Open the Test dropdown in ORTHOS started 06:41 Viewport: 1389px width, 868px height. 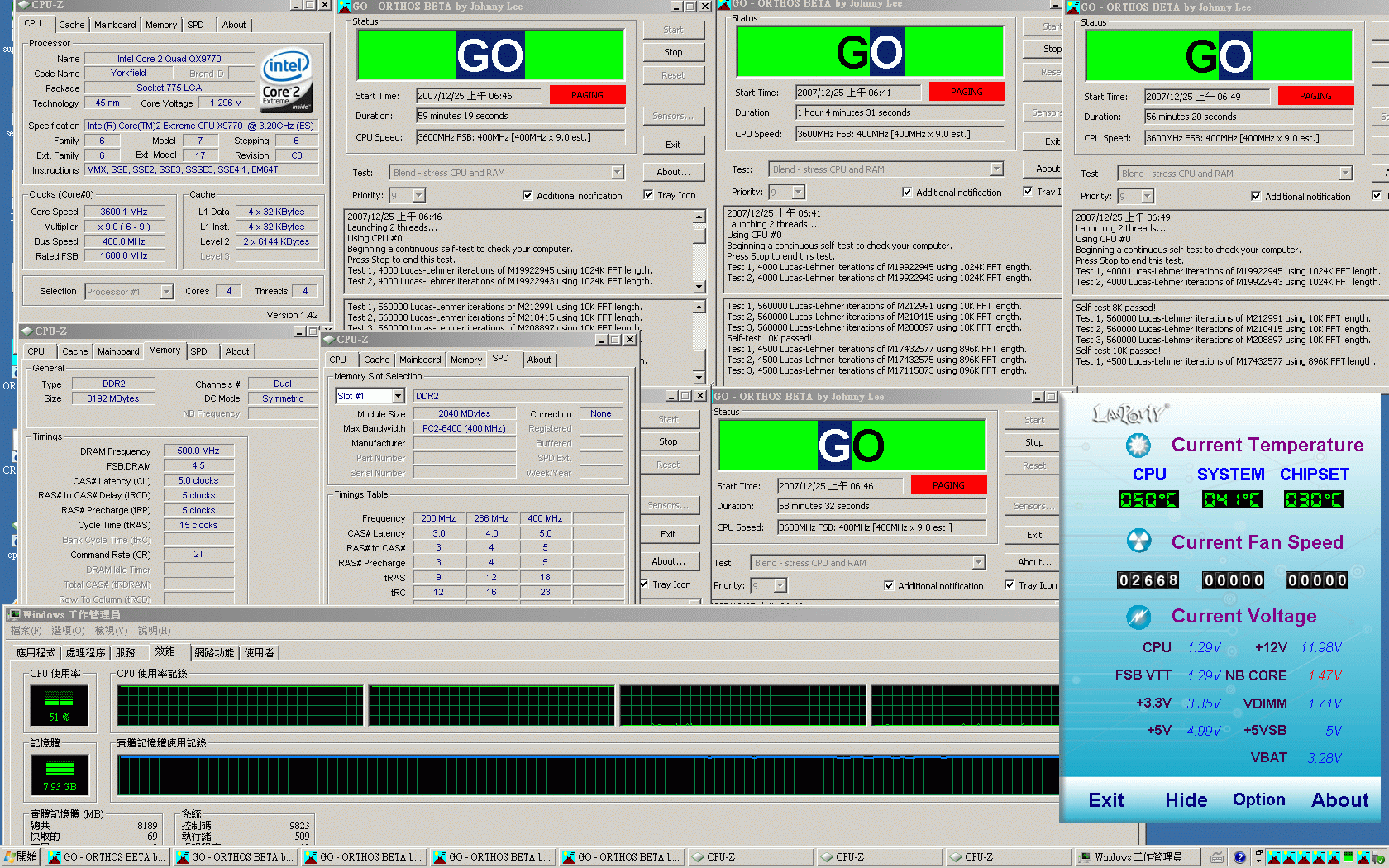tap(996, 169)
